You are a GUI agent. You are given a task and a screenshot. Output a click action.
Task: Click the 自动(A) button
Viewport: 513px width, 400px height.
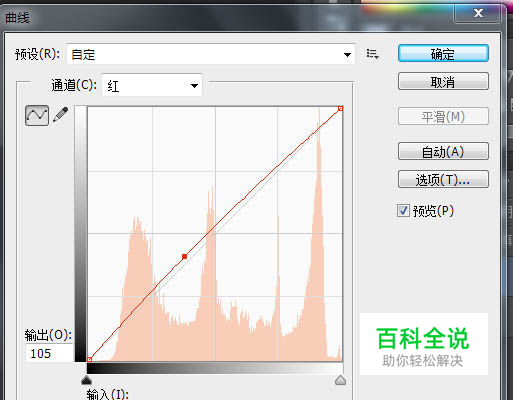pyautogui.click(x=443, y=151)
